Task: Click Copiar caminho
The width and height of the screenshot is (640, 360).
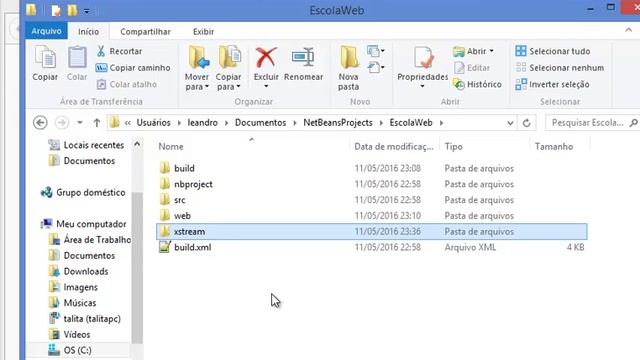Action: pyautogui.click(x=133, y=68)
